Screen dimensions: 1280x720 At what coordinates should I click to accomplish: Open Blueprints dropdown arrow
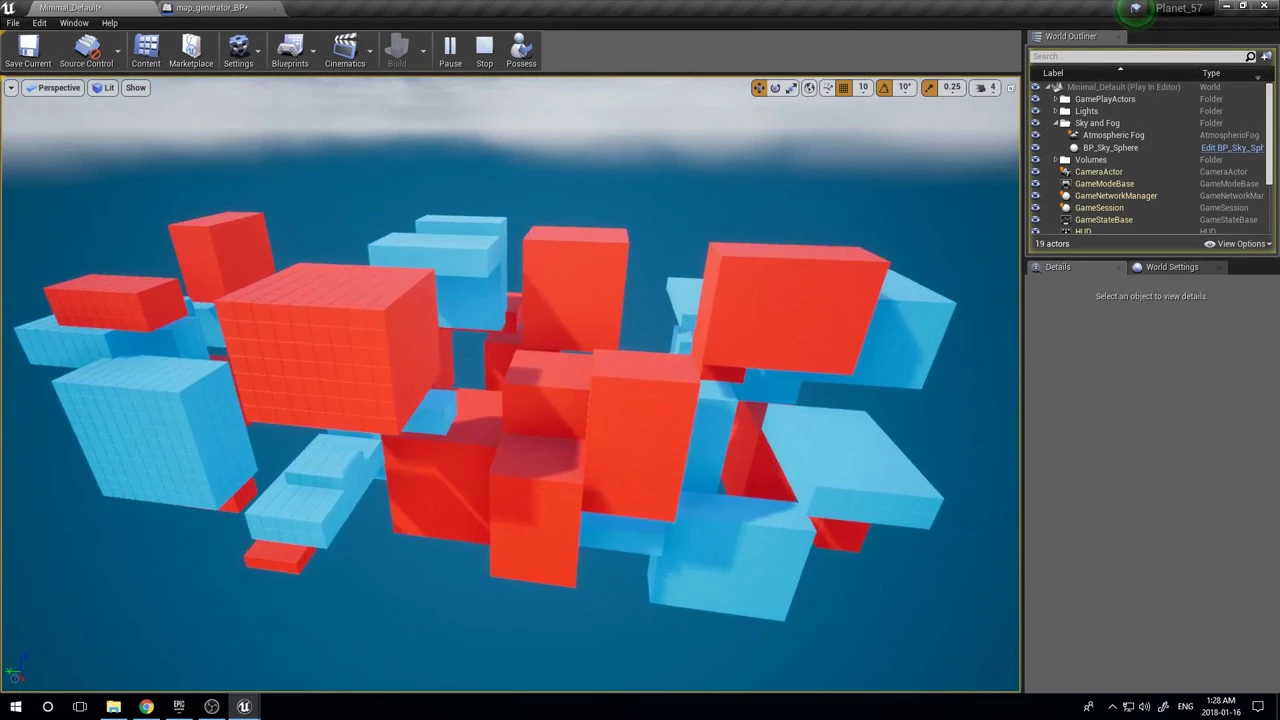314,51
